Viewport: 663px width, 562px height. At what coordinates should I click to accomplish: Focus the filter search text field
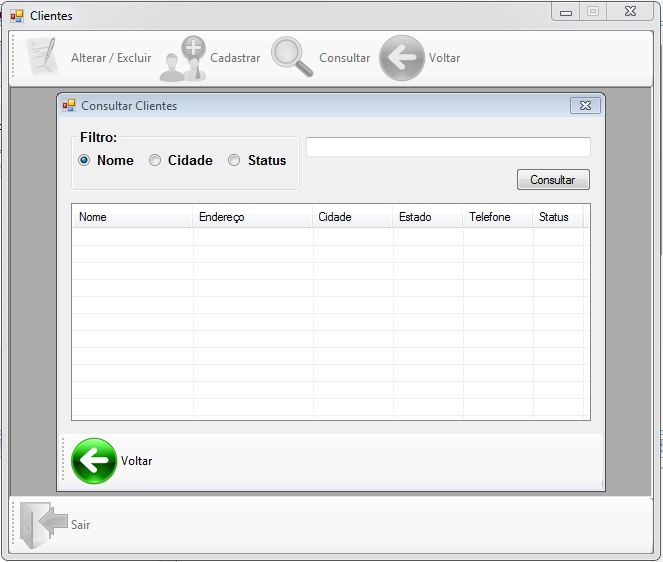pos(447,147)
